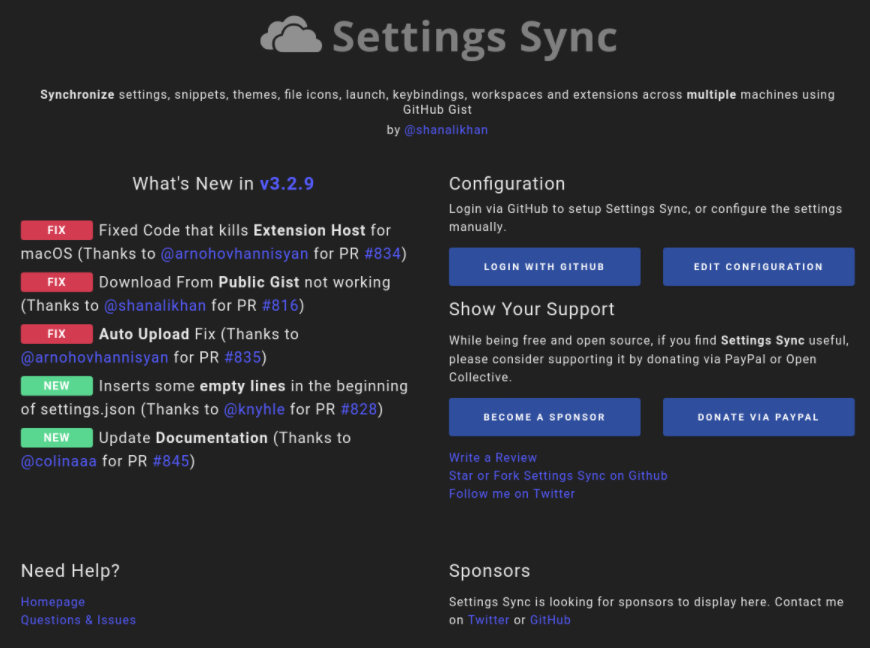
Task: Open the Homepage help link
Action: tap(53, 602)
